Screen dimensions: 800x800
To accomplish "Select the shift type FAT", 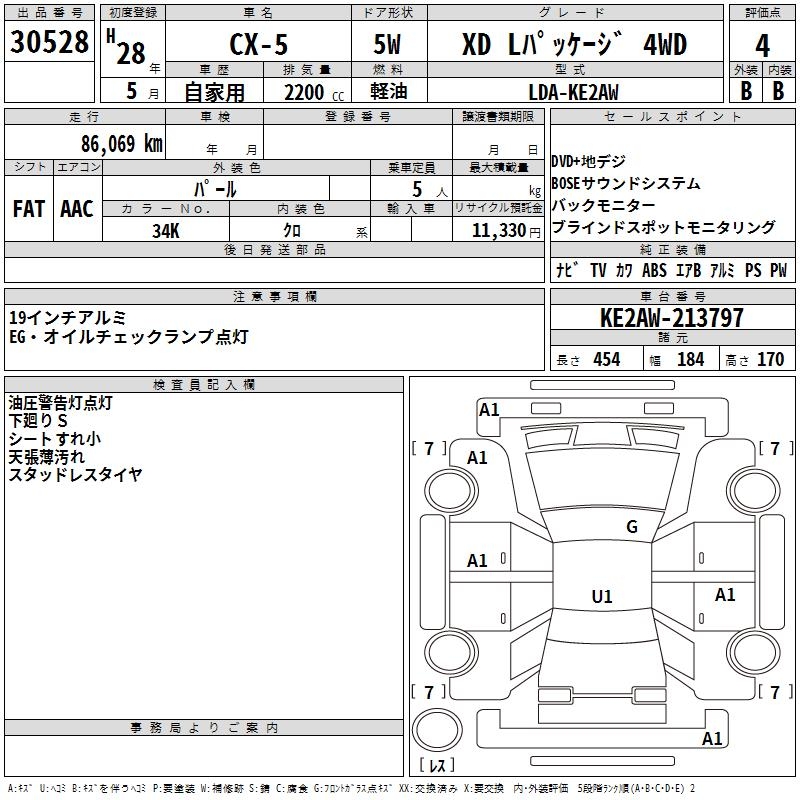I will click(x=29, y=209).
